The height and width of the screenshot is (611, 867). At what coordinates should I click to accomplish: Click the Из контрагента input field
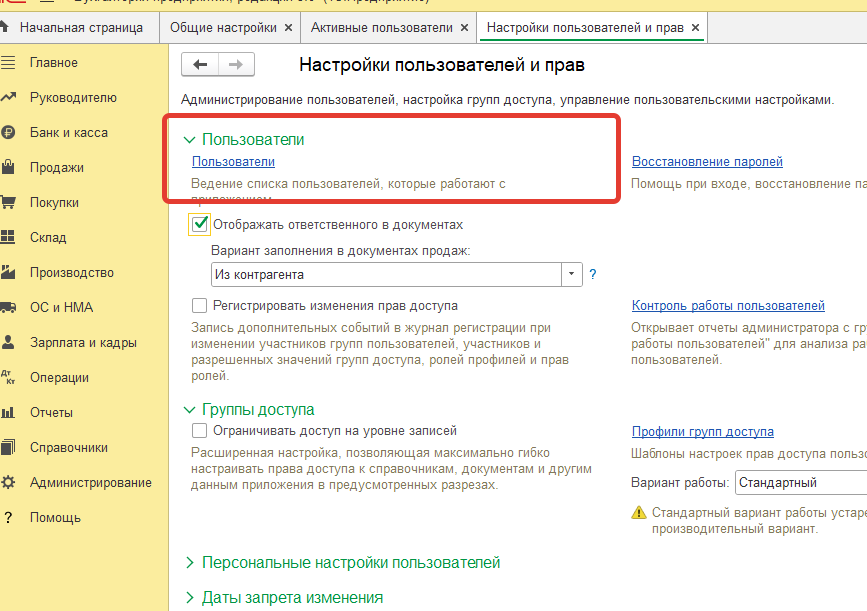(x=387, y=274)
